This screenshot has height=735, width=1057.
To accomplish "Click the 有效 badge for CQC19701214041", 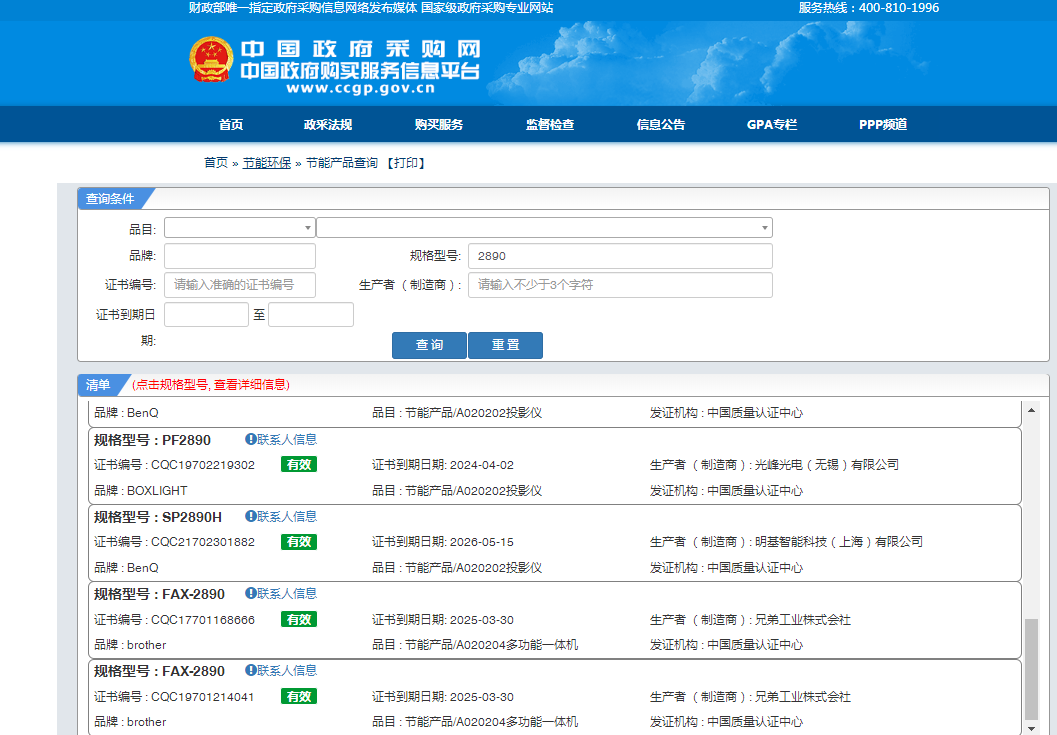I will click(x=299, y=696).
